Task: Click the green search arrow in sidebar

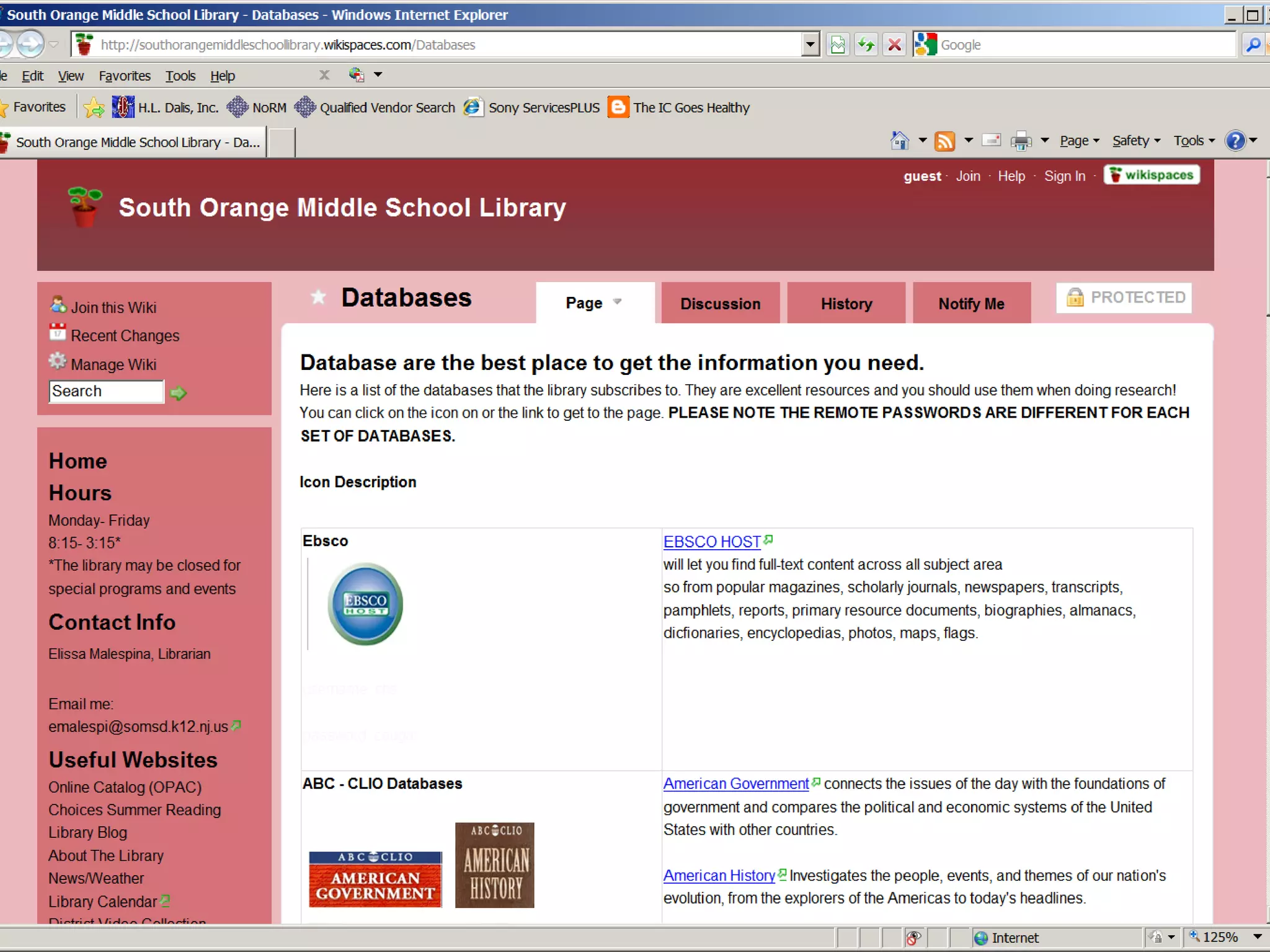Action: (178, 393)
